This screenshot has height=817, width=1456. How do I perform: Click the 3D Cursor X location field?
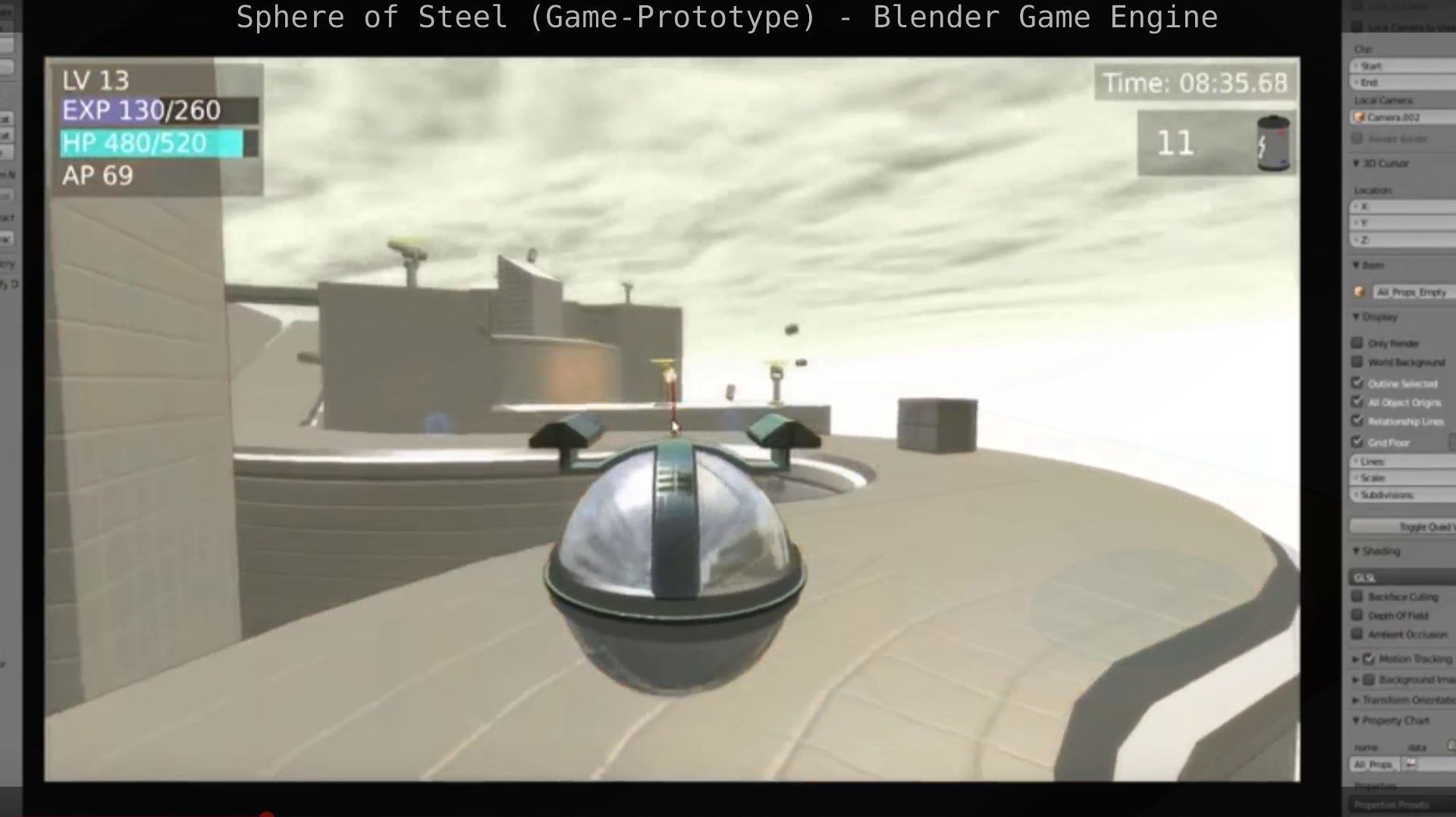(1403, 206)
